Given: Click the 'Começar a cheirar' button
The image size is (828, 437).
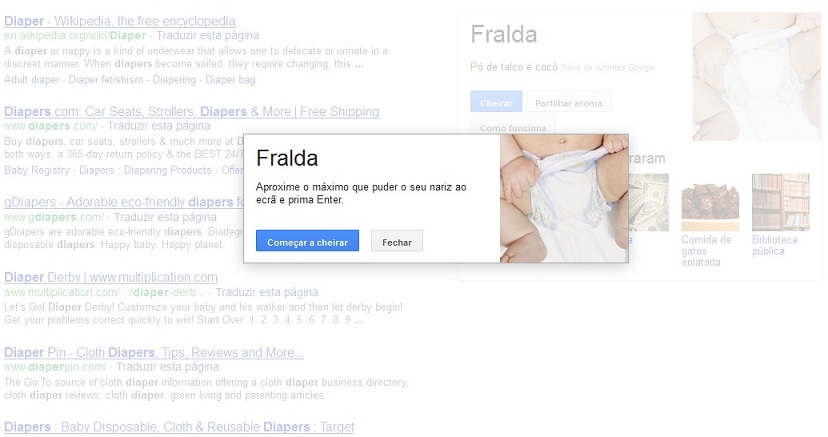Looking at the screenshot, I should point(307,241).
